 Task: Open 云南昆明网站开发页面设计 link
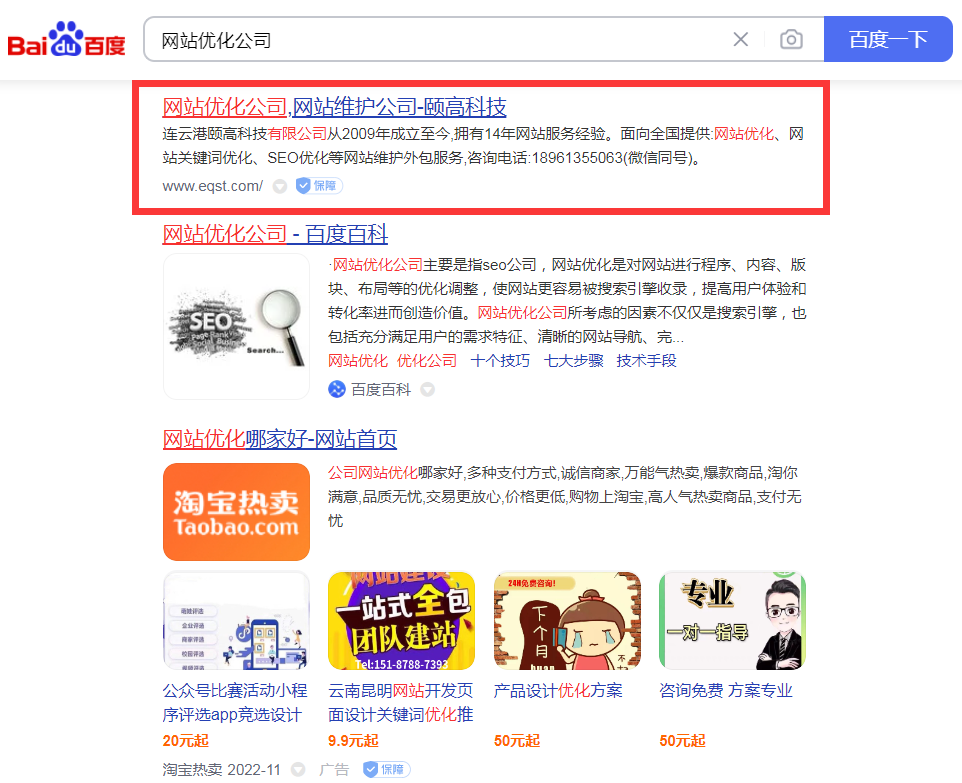coord(401,703)
